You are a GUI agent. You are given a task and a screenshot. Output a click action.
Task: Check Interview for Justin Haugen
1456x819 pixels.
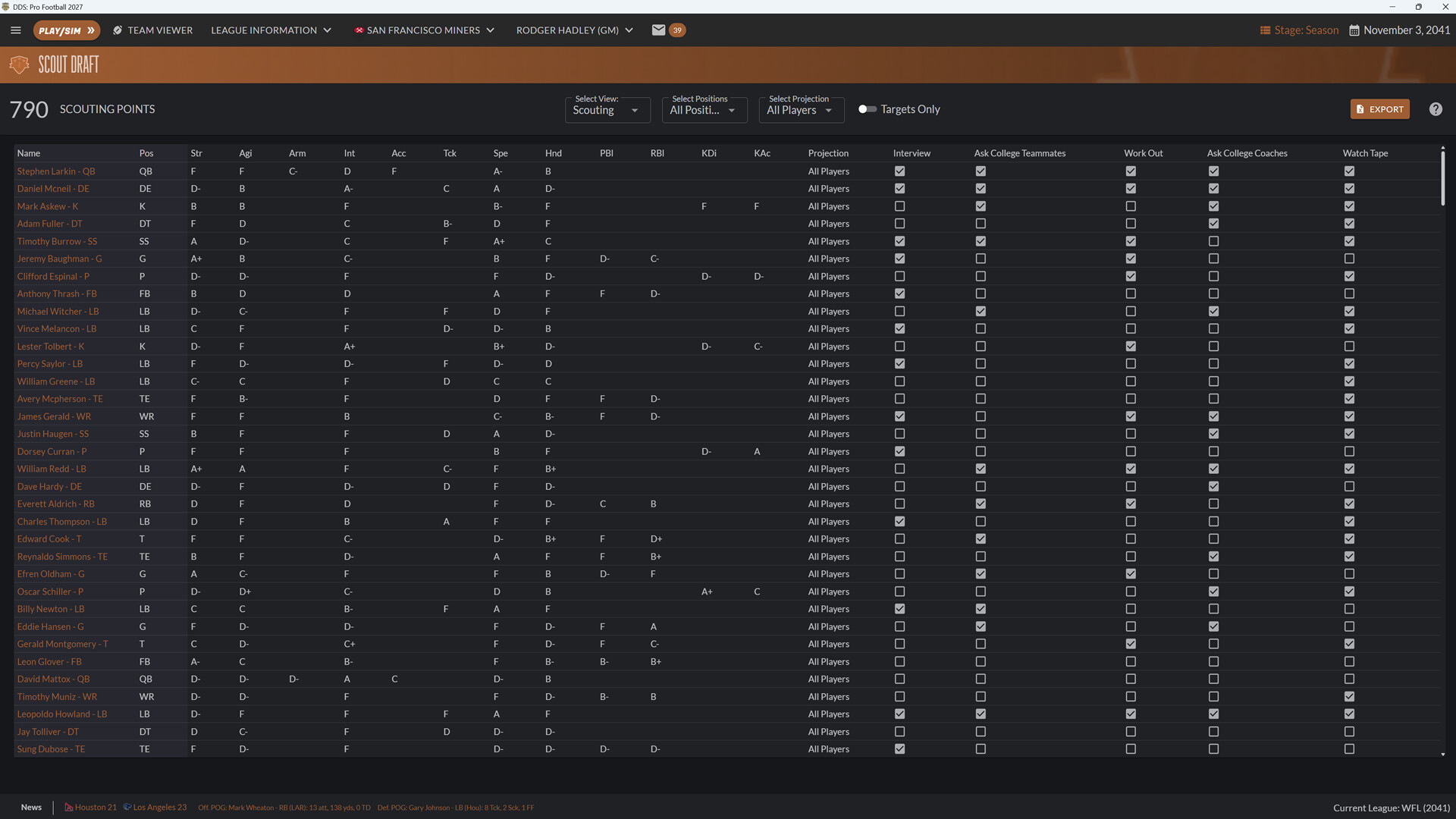(x=899, y=434)
